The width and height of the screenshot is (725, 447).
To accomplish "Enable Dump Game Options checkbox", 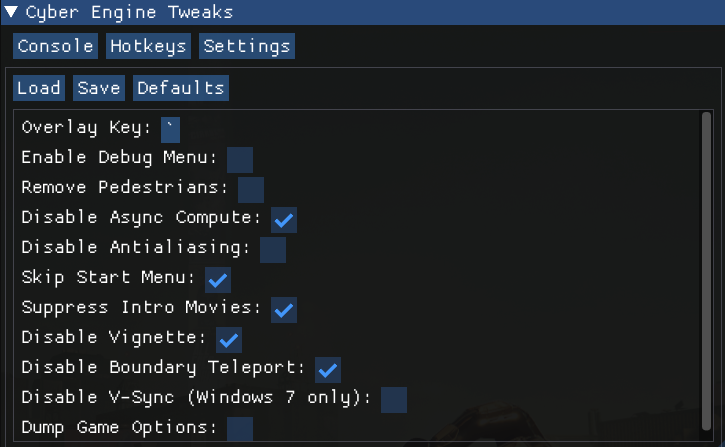I will (x=240, y=430).
